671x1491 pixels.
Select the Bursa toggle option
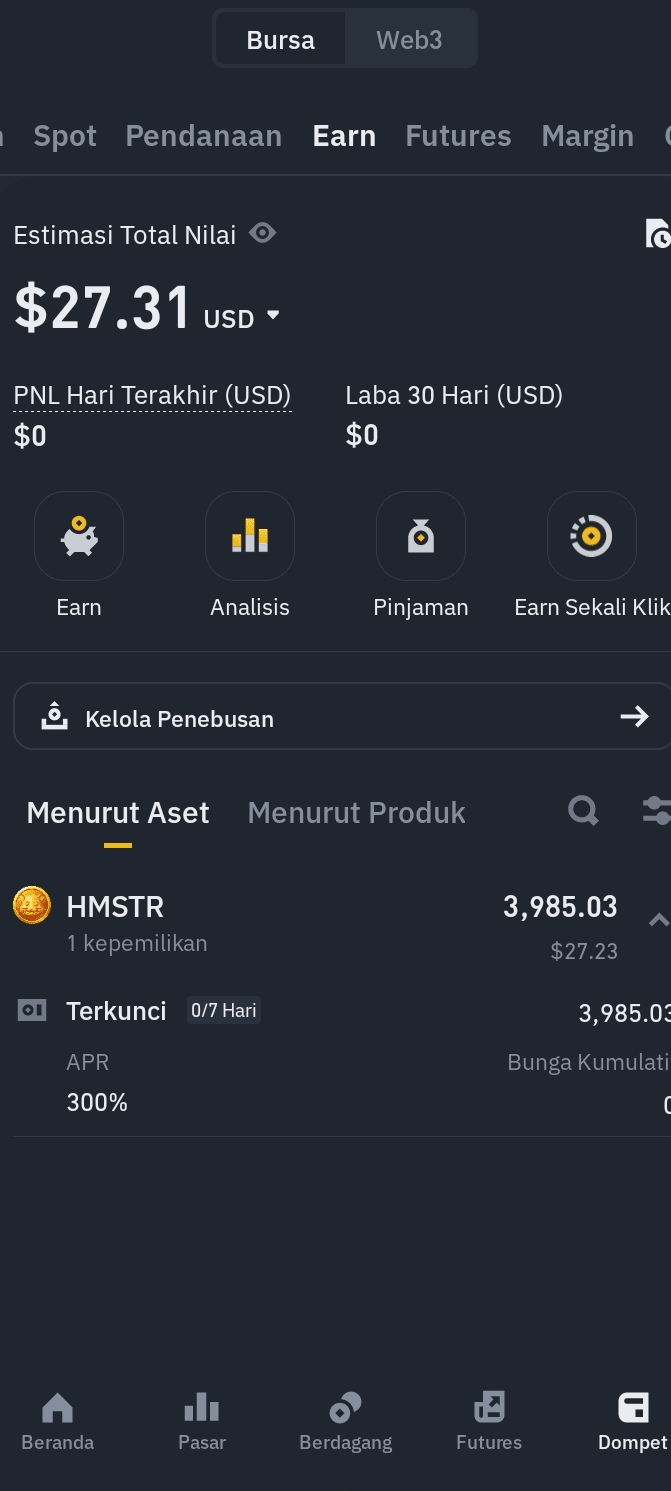pyautogui.click(x=281, y=40)
